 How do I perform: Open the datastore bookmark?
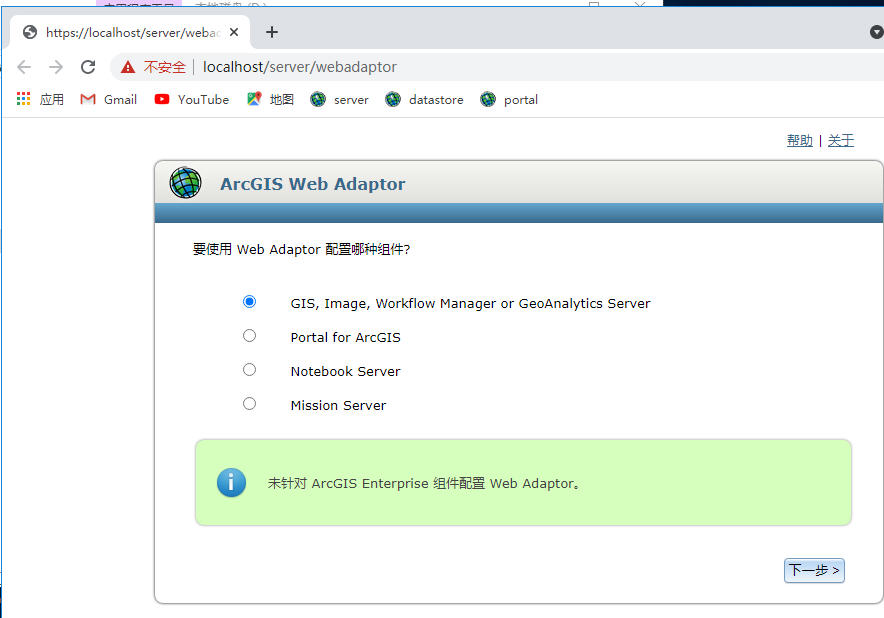425,100
